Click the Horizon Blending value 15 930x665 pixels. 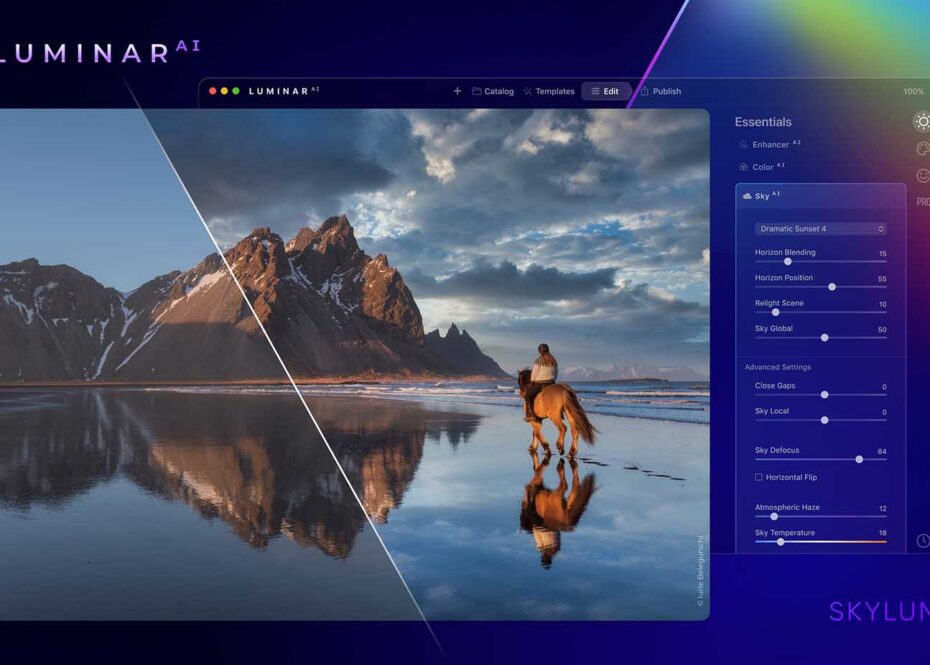[x=883, y=253]
